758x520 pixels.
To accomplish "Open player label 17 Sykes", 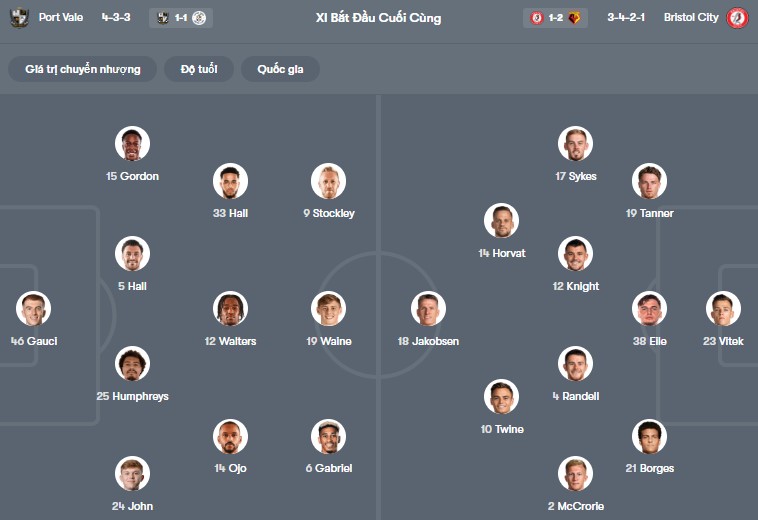I will (x=576, y=176).
